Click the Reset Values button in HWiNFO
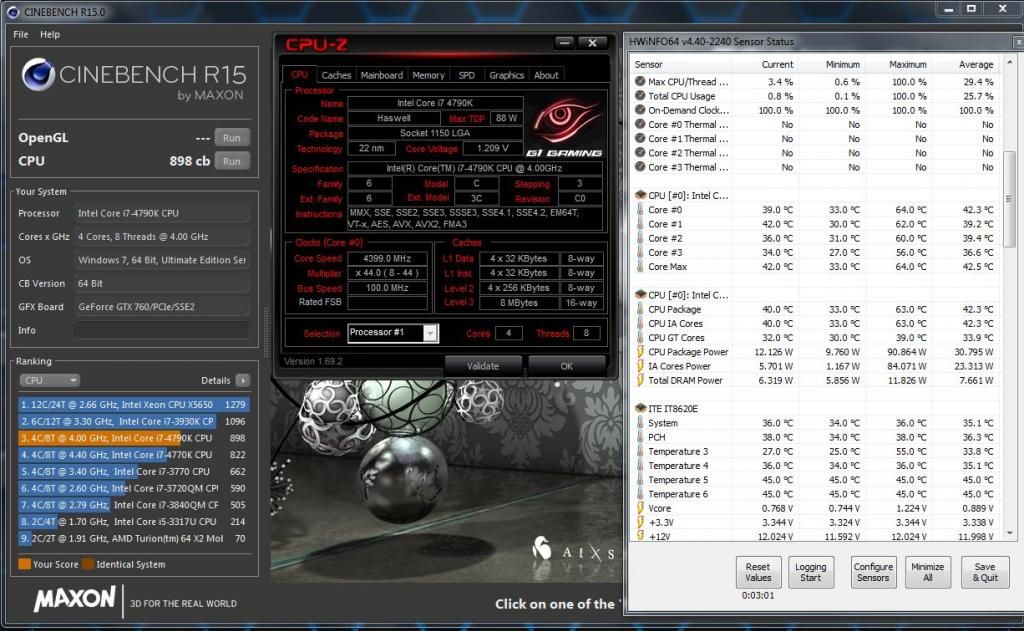 point(758,572)
